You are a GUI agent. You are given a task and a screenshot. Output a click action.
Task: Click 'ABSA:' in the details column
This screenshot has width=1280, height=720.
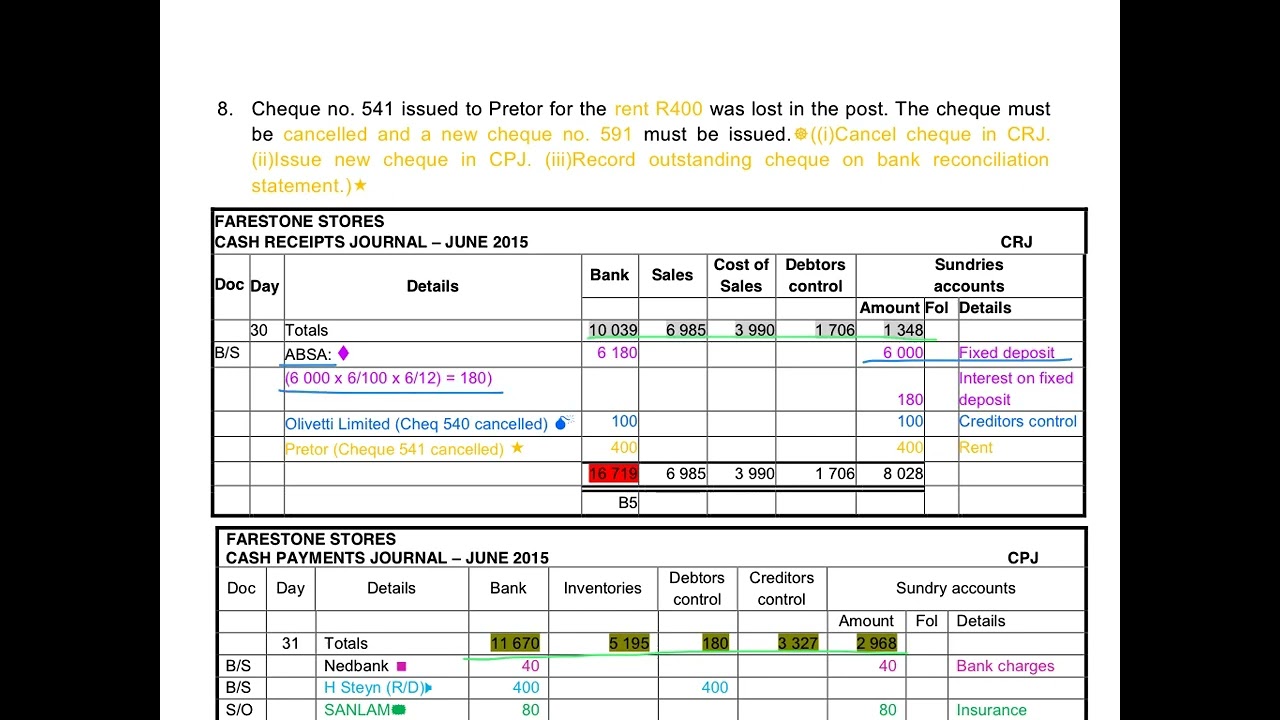coord(308,353)
